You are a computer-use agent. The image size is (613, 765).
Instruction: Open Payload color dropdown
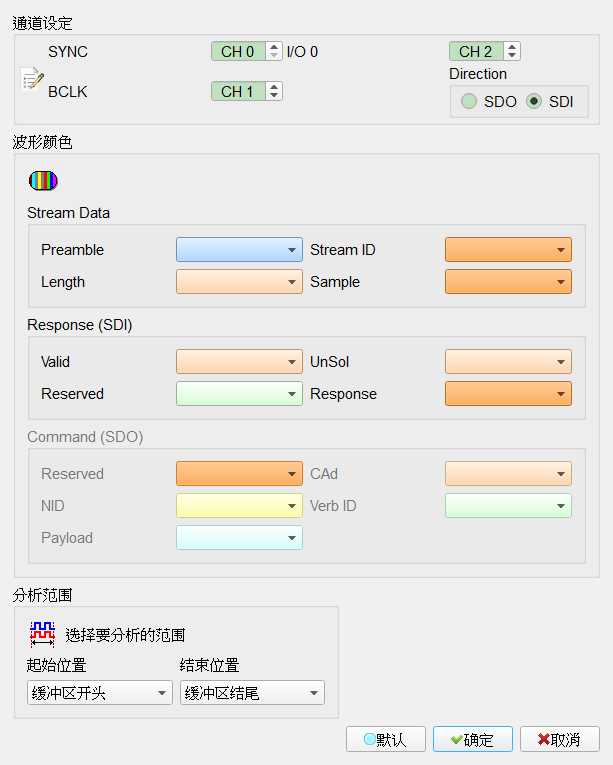[239, 538]
